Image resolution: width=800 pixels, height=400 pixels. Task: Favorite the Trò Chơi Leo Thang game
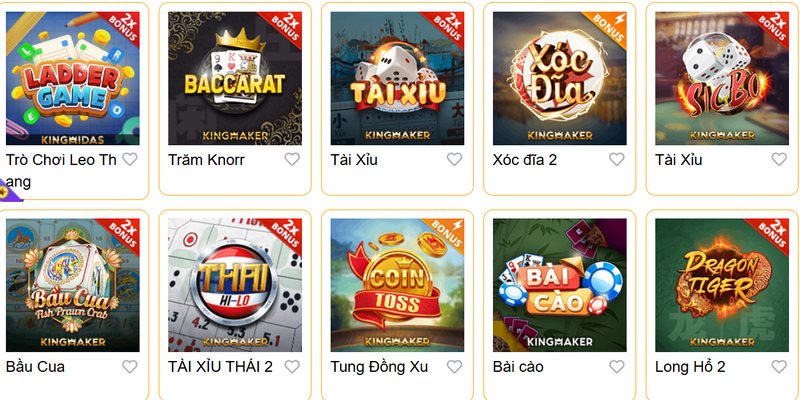coord(130,159)
